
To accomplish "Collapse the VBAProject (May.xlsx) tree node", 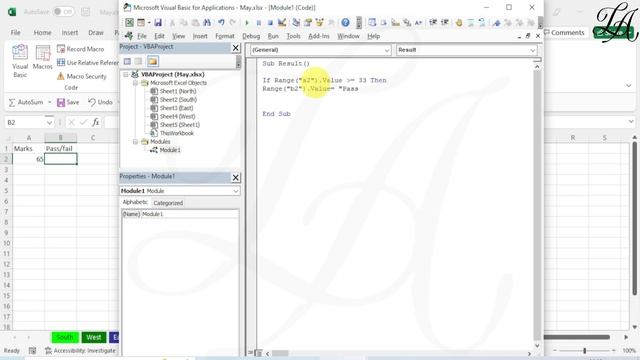I will tap(126, 74).
